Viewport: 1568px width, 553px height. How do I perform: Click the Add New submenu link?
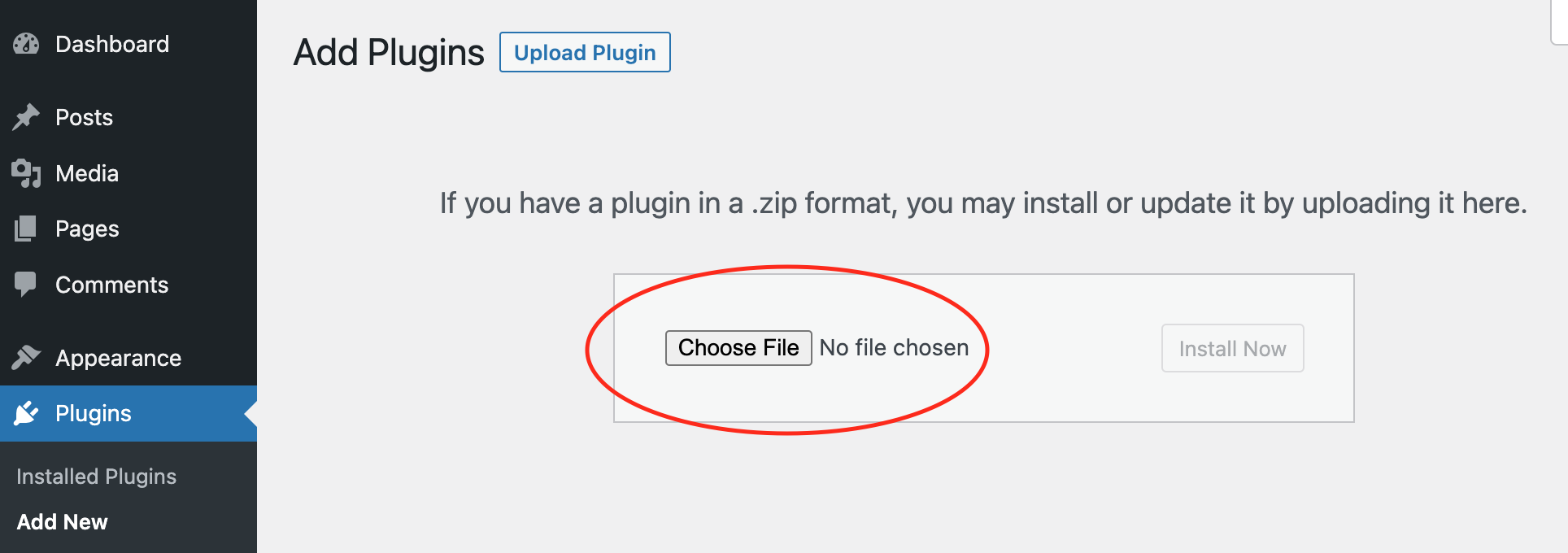(x=61, y=521)
